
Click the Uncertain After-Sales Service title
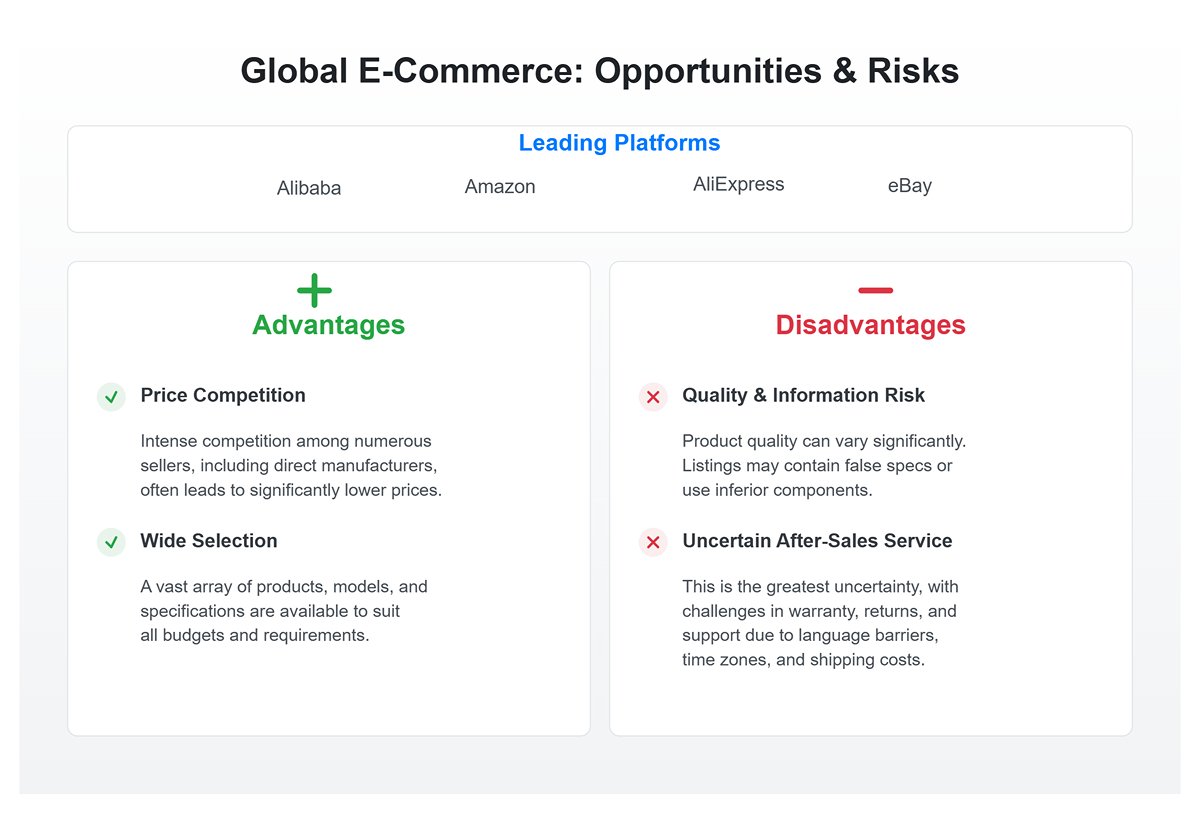click(817, 541)
